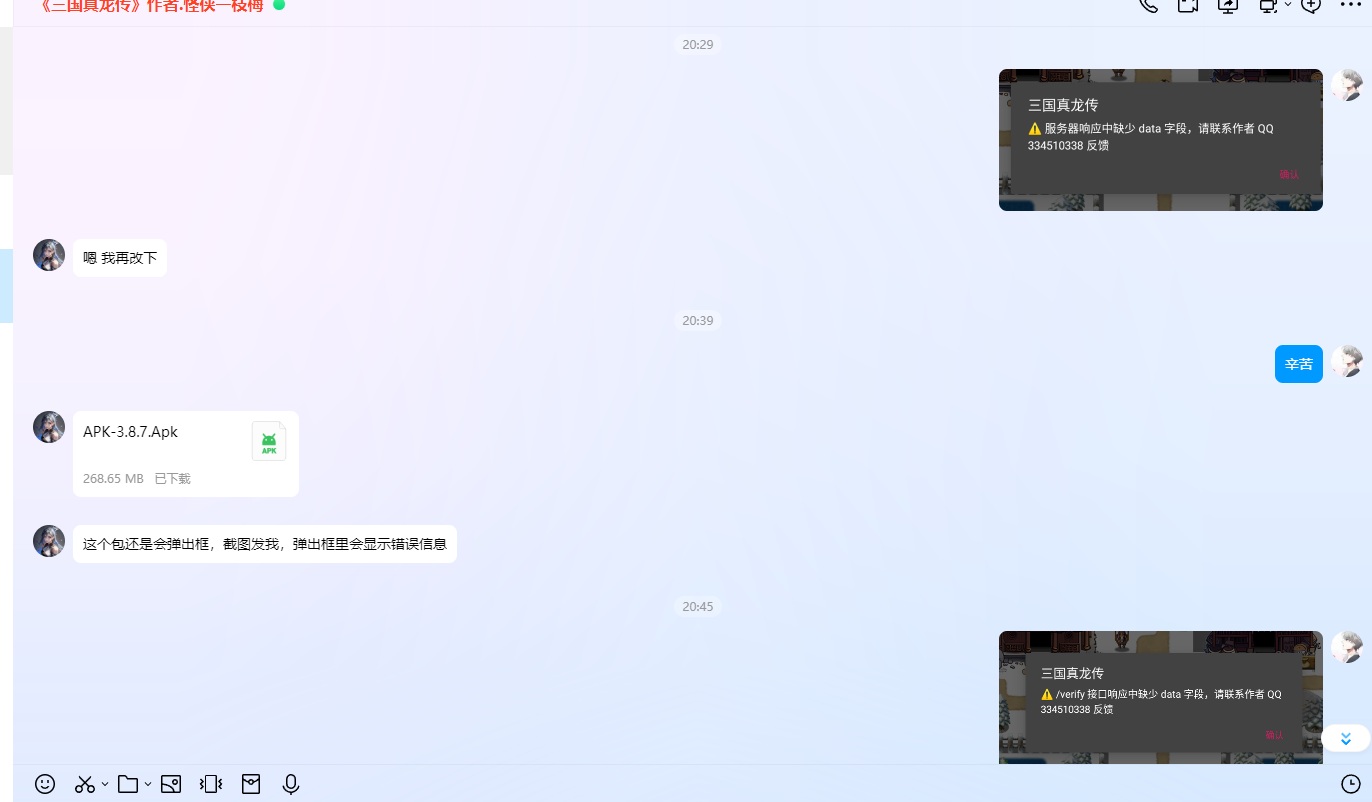Click the '辛苦' blue message bubble
This screenshot has height=802, width=1372.
(x=1299, y=364)
